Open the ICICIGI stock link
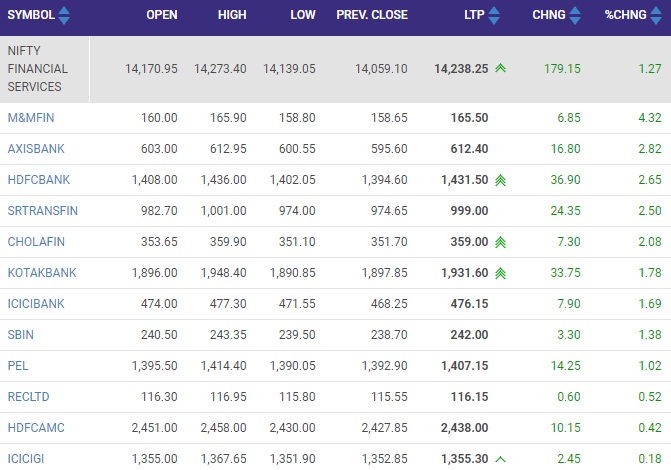Viewport: 671px width, 470px height. pos(26,459)
